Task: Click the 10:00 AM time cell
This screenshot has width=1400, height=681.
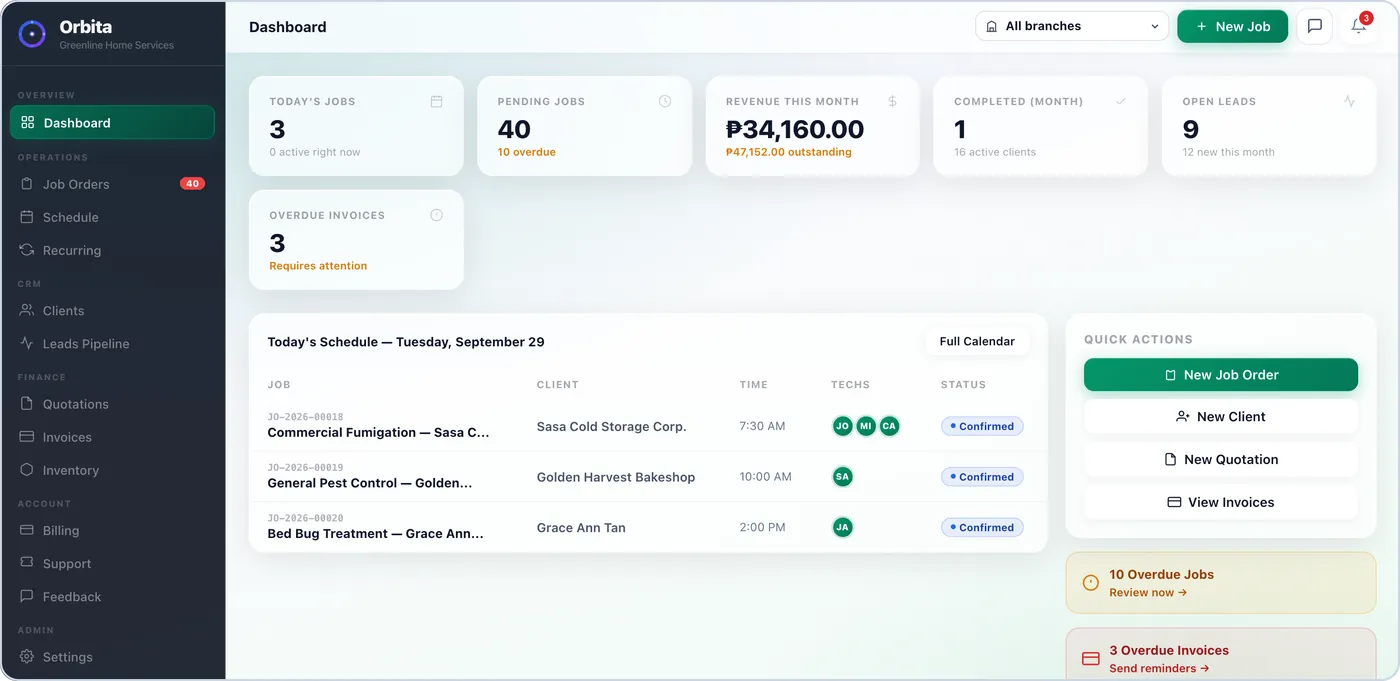Action: click(x=765, y=477)
